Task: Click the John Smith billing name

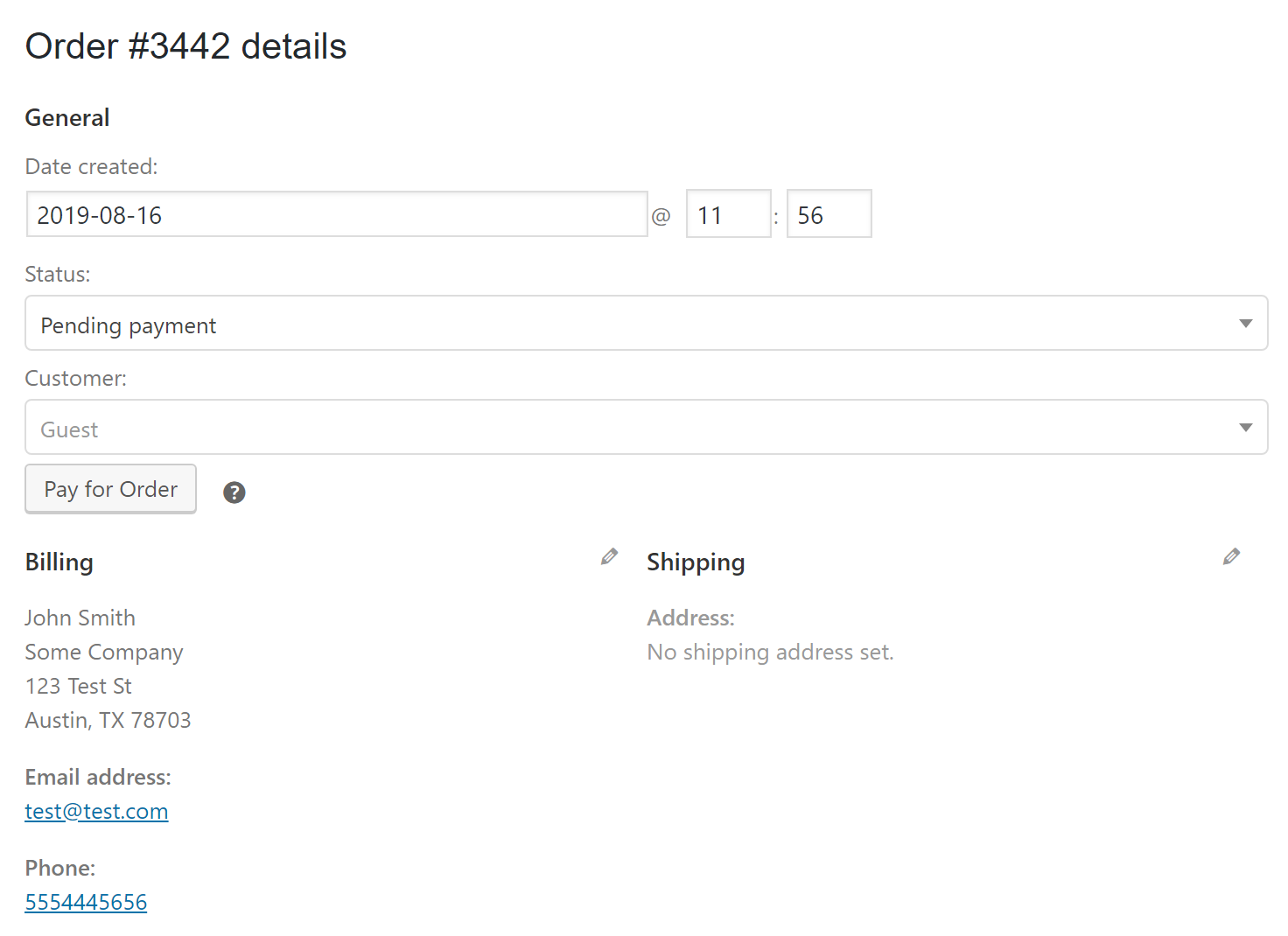Action: [x=80, y=618]
